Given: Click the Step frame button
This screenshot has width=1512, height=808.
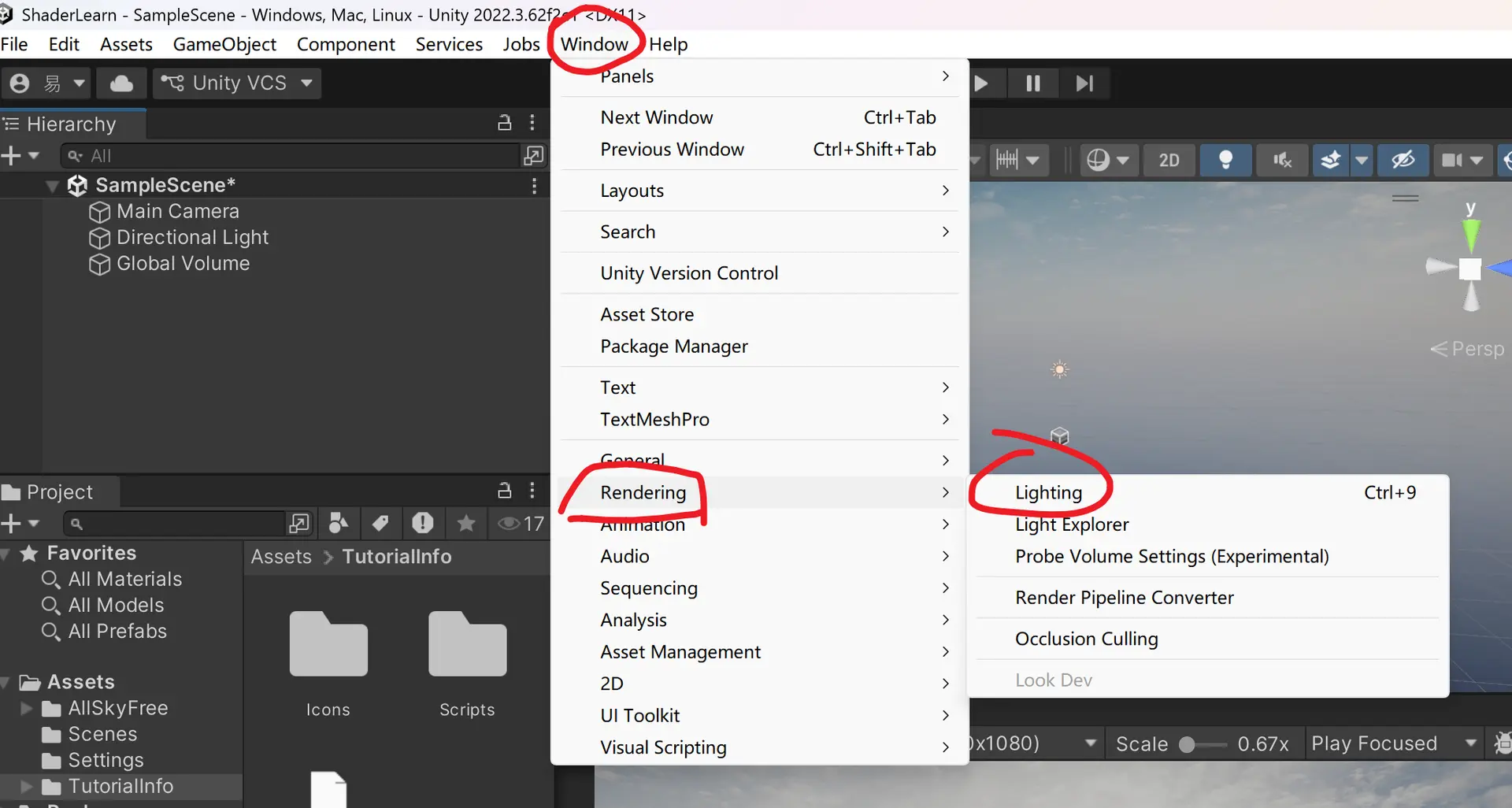Looking at the screenshot, I should (x=1084, y=83).
